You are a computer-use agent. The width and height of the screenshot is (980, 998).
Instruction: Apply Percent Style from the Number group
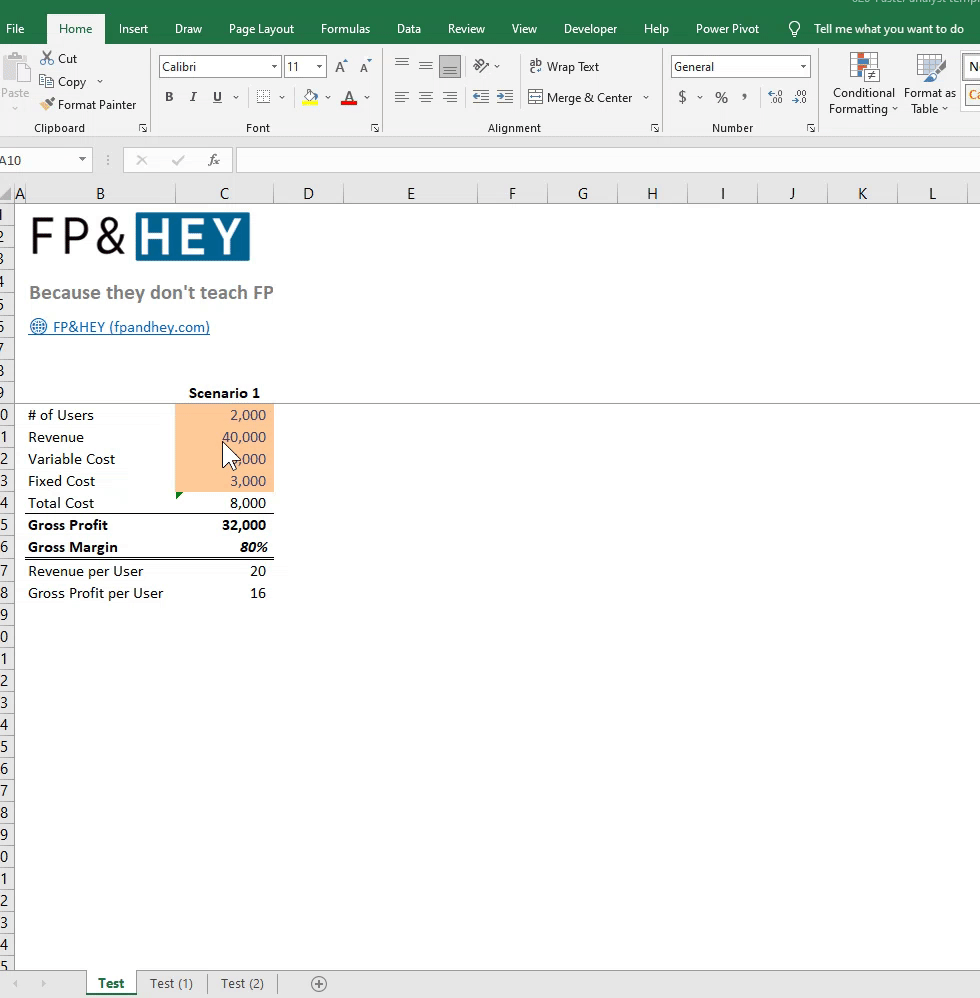pos(720,98)
